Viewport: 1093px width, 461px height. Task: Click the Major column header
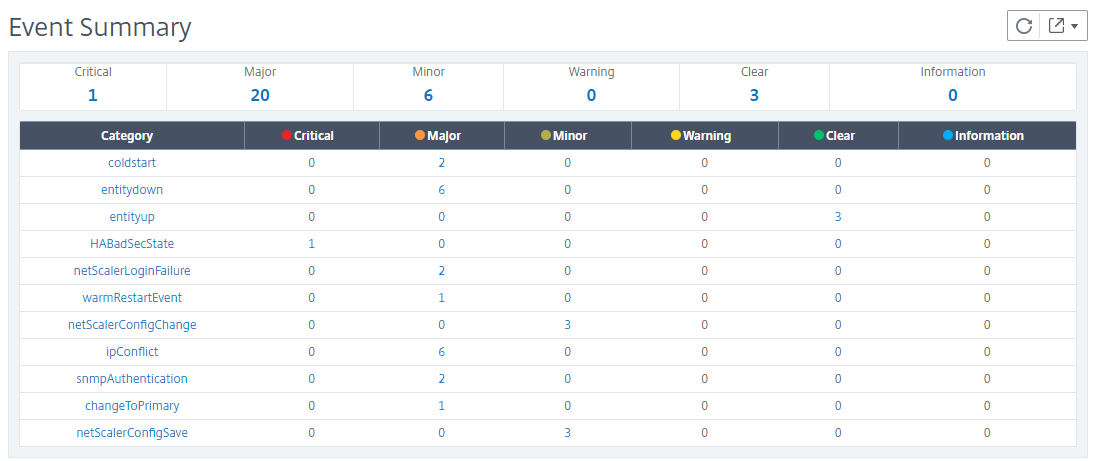[x=443, y=136]
